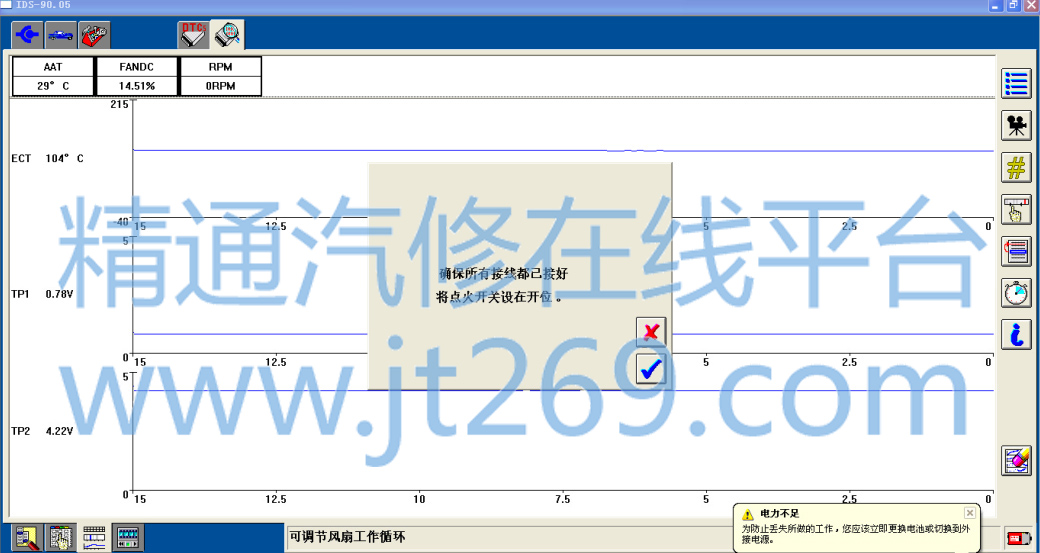Click the yellow hash number icon
Viewport: 1040px width, 553px height.
[x=1016, y=167]
